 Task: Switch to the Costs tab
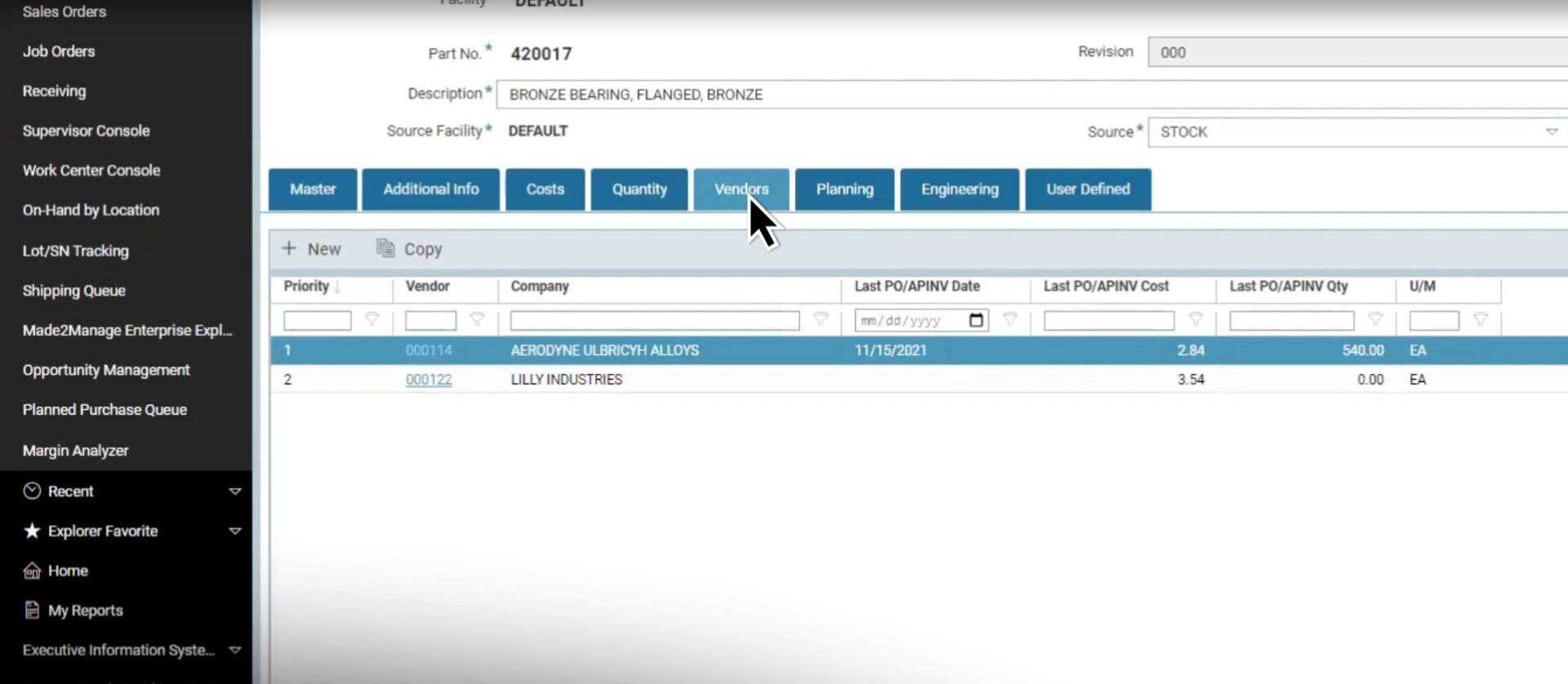pyautogui.click(x=545, y=189)
